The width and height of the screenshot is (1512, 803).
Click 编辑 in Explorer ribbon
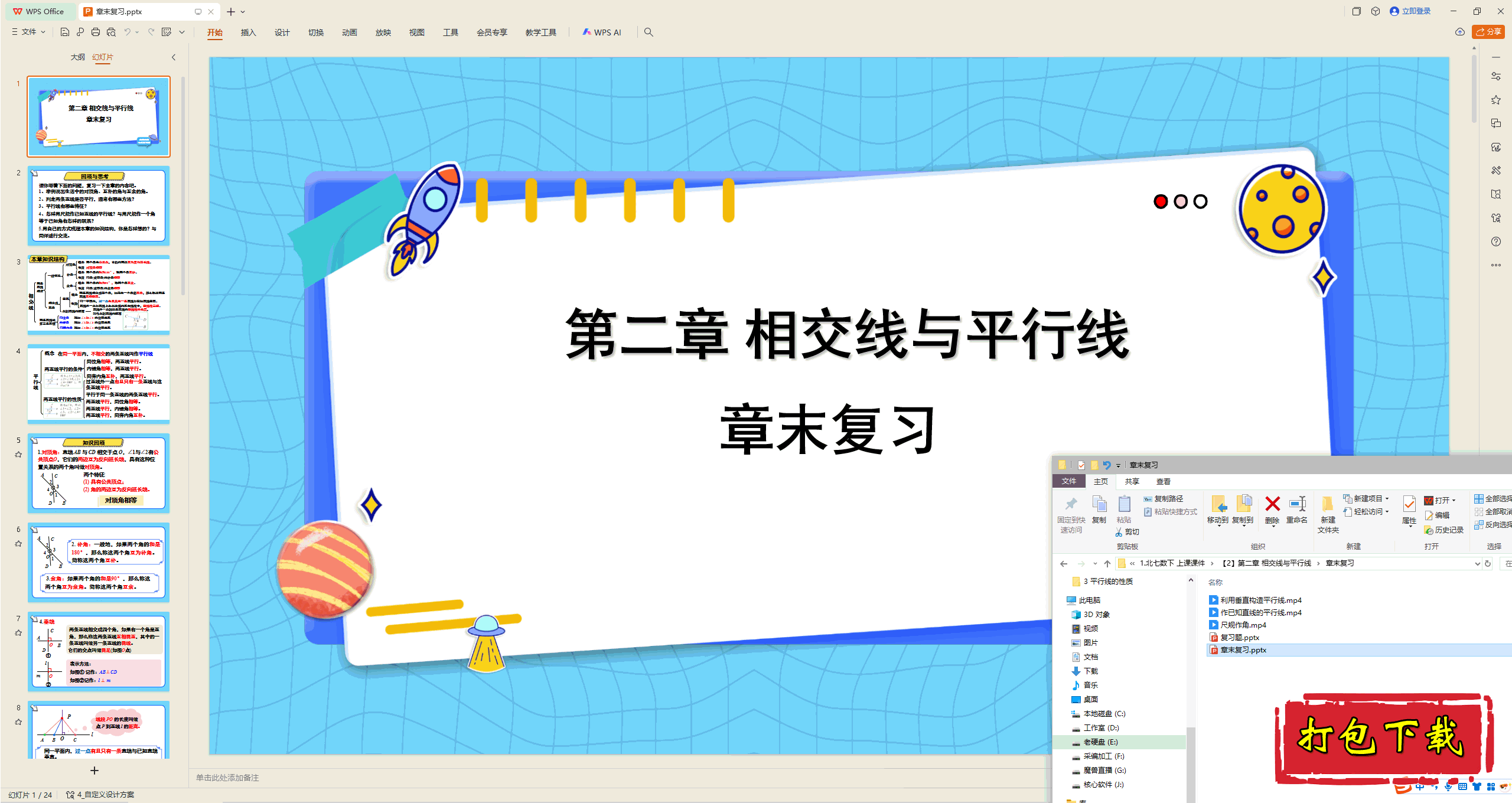pos(1436,515)
